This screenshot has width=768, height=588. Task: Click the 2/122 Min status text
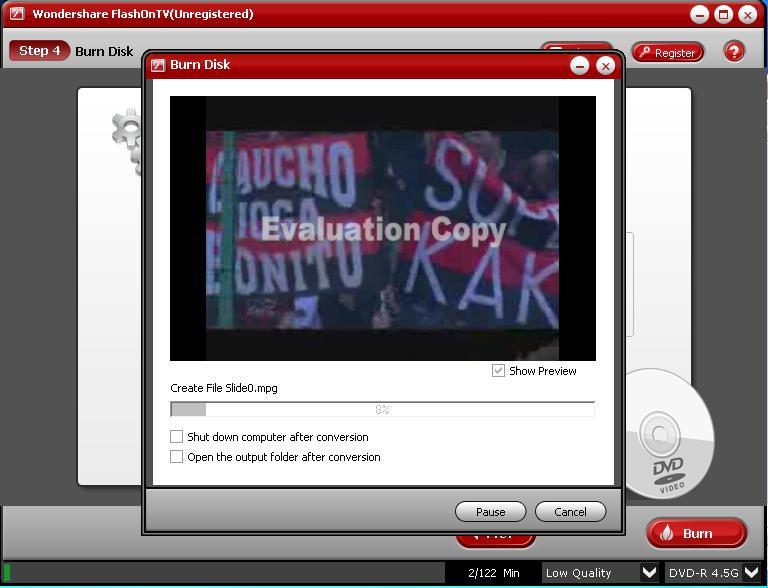click(x=494, y=573)
